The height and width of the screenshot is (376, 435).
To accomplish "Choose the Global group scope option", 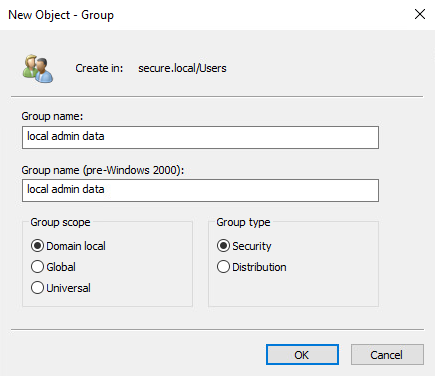I will pos(37,267).
